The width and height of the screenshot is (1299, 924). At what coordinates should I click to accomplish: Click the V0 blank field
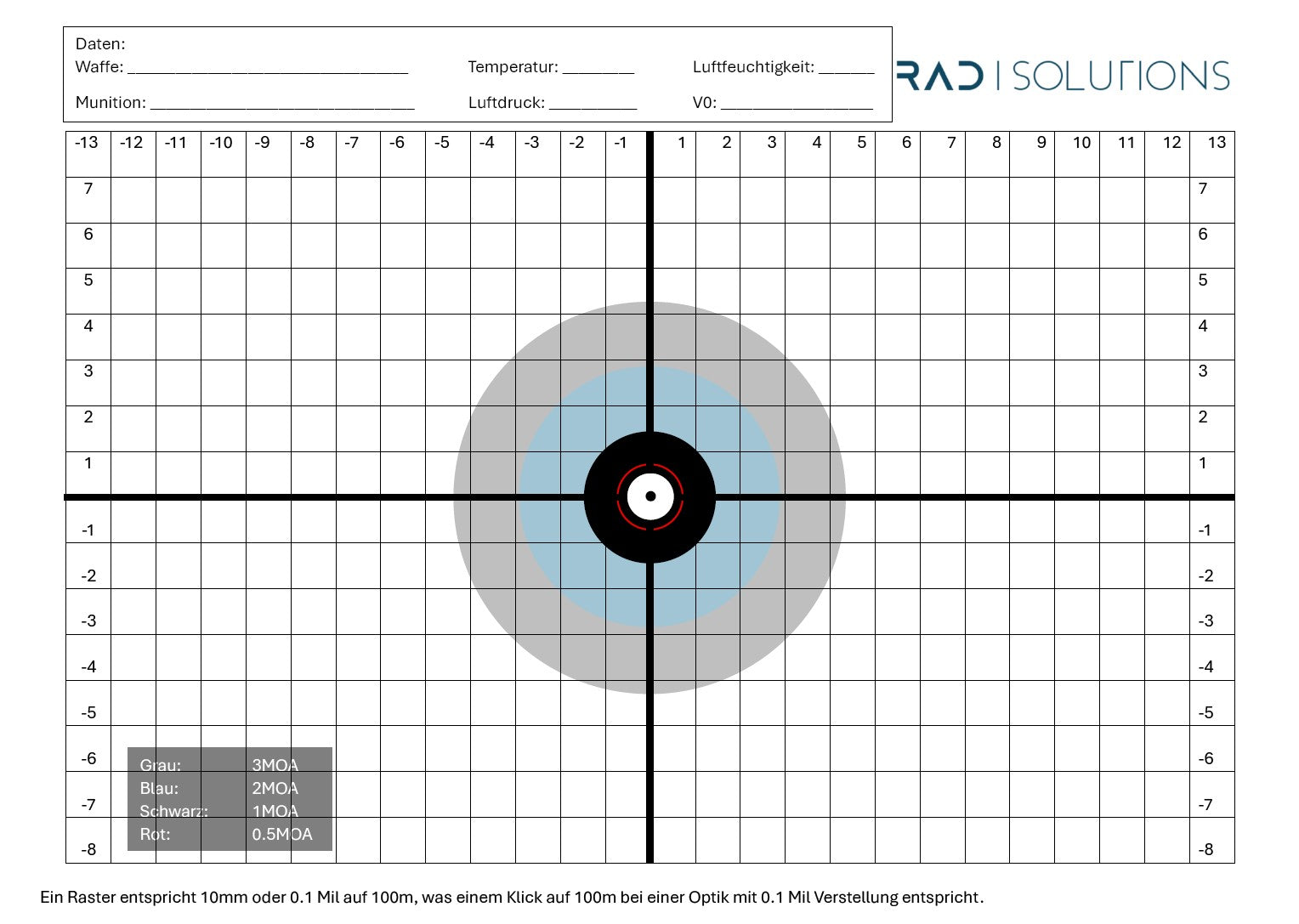797,104
